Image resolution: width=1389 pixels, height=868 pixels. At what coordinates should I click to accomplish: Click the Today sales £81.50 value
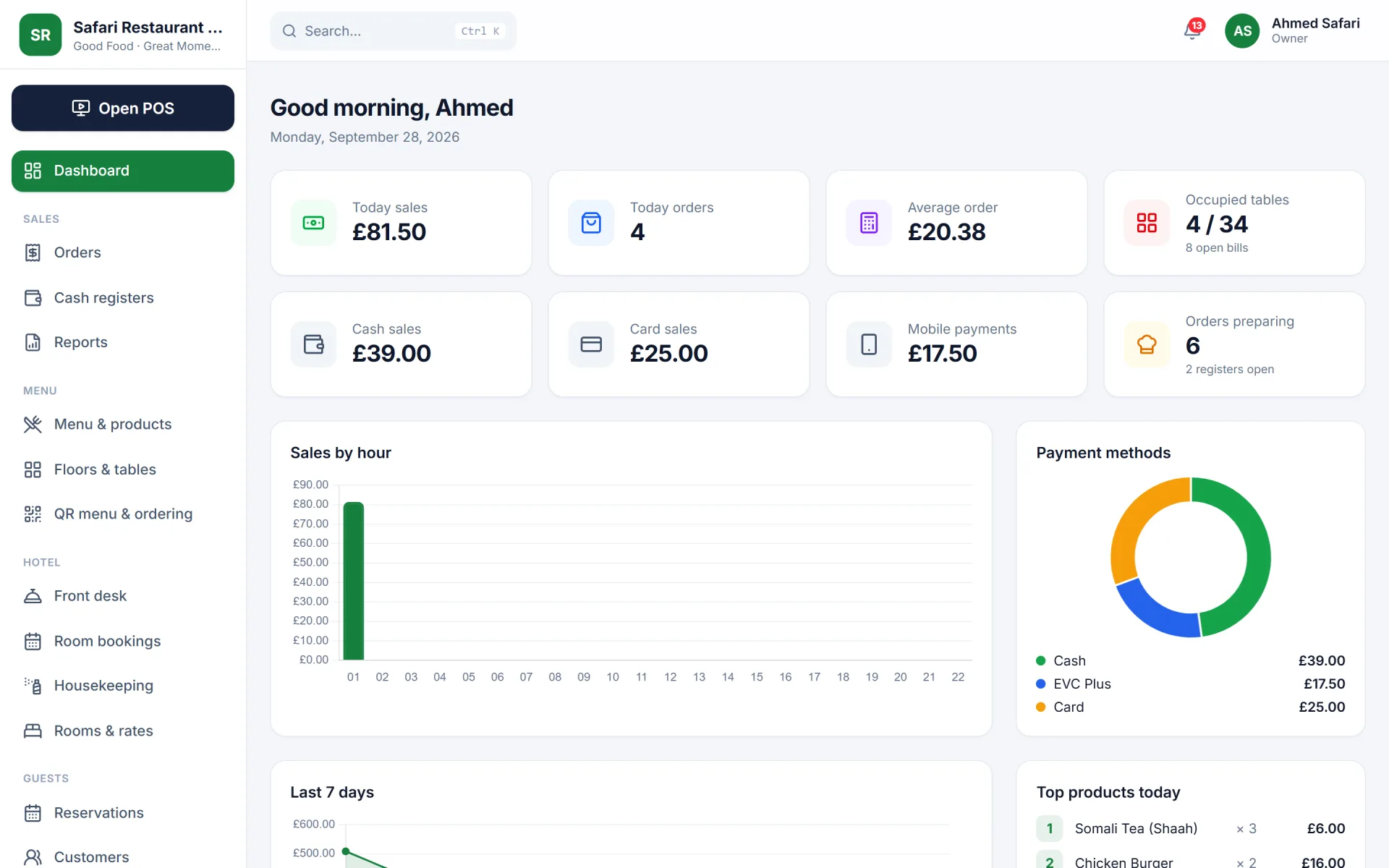pos(389,232)
